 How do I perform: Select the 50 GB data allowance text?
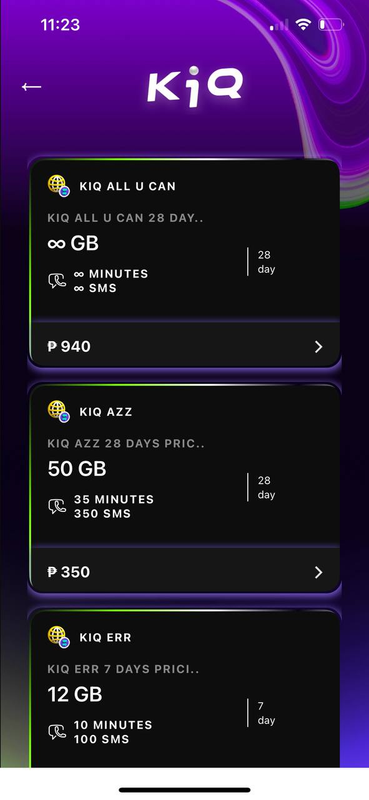tap(77, 469)
